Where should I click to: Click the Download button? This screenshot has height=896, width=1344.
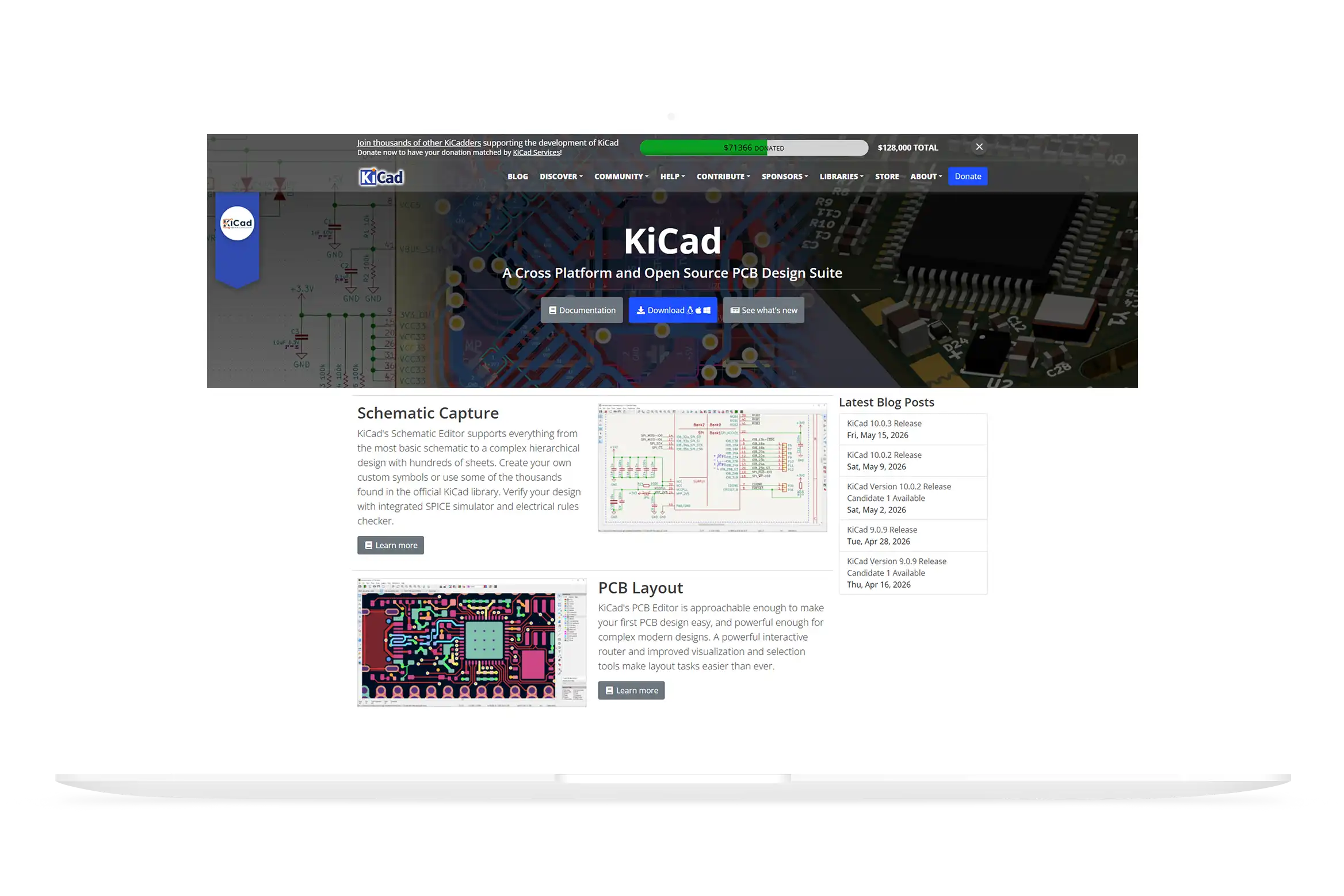[x=672, y=310]
